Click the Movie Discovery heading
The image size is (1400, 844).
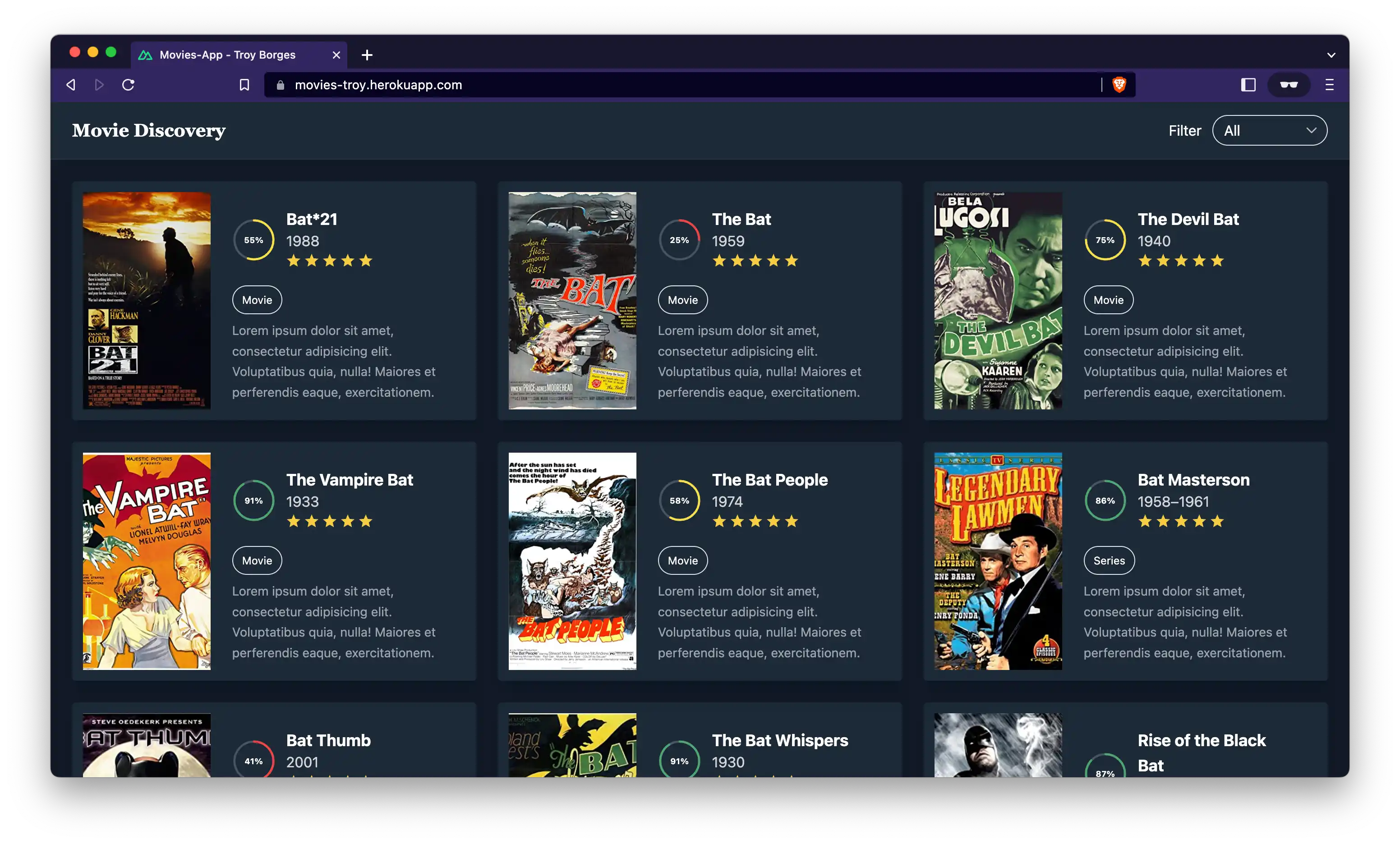149,131
